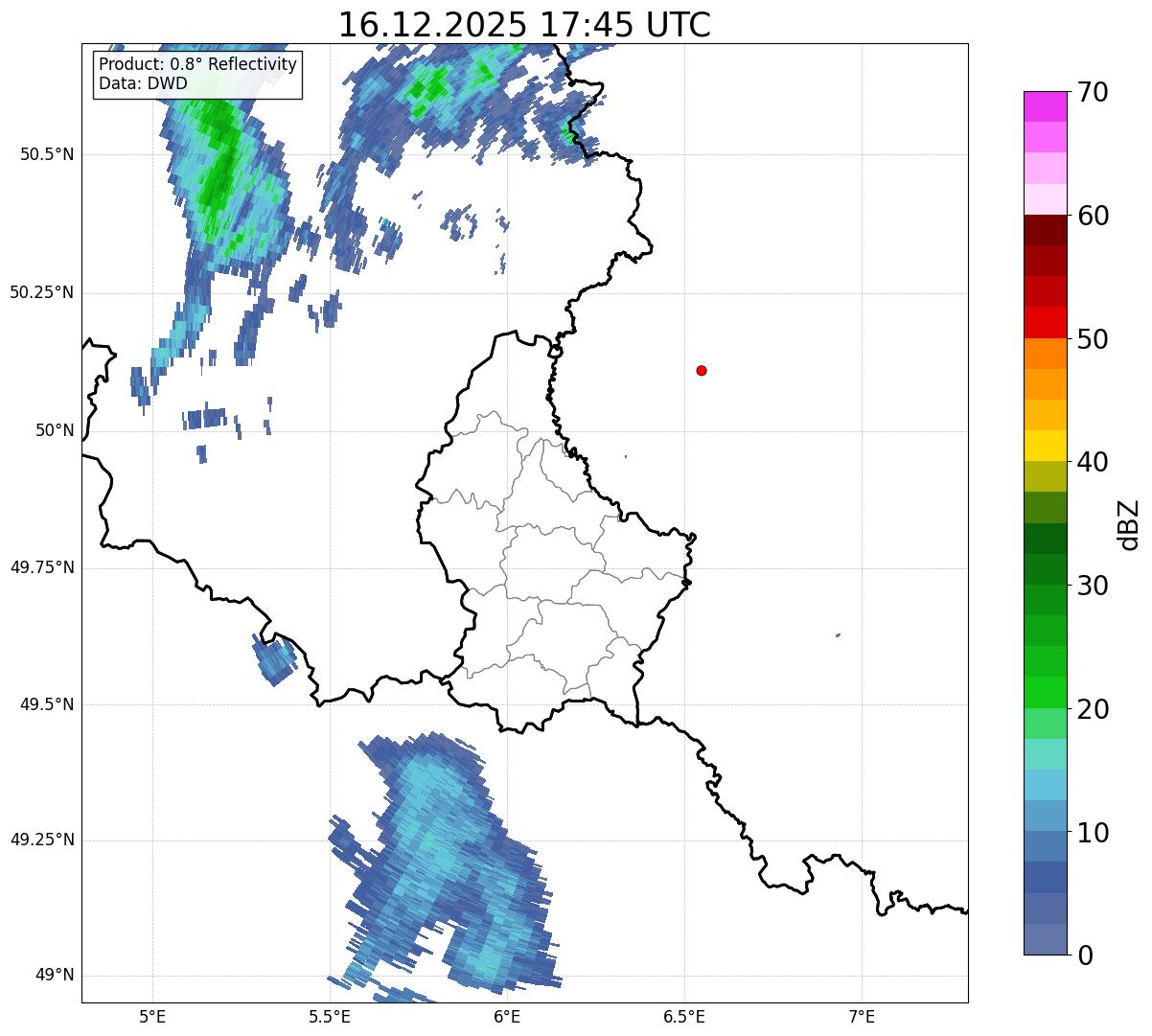Click the 5.5°E longitude label
1152x1036 pixels.
point(330,1017)
